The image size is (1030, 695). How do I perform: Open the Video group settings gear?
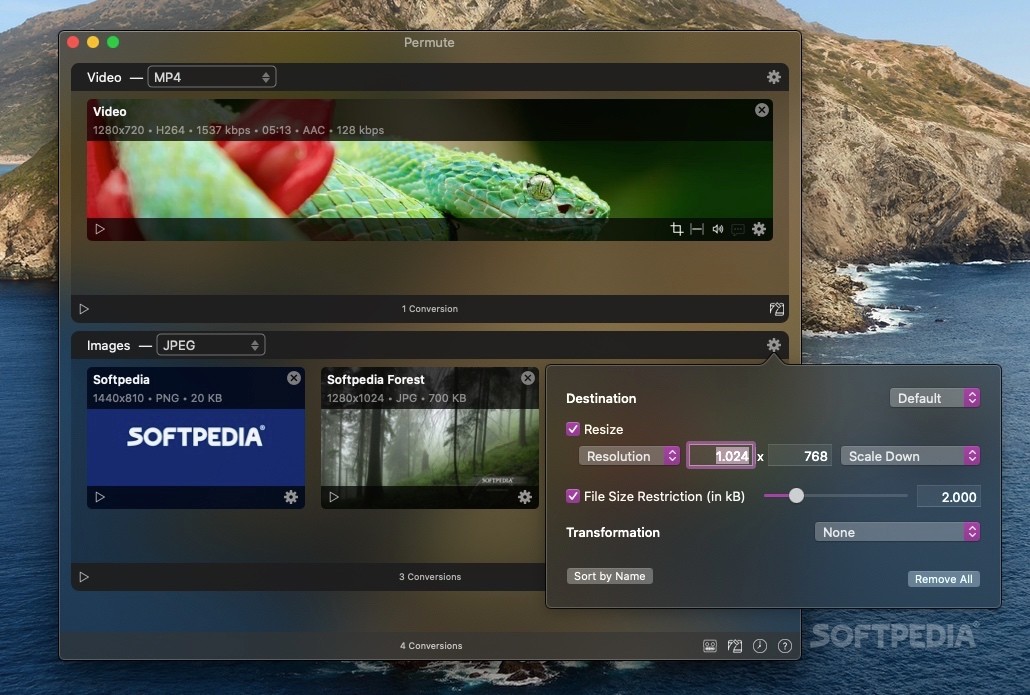774,77
